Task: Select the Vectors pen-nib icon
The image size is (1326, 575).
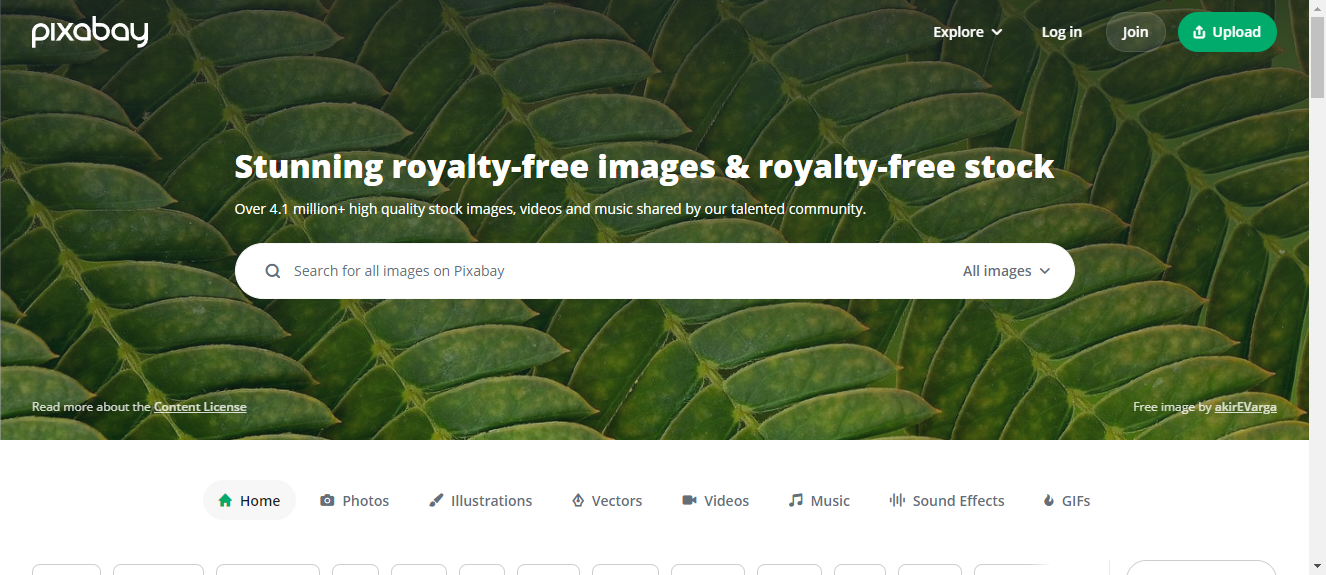Action: [x=577, y=500]
